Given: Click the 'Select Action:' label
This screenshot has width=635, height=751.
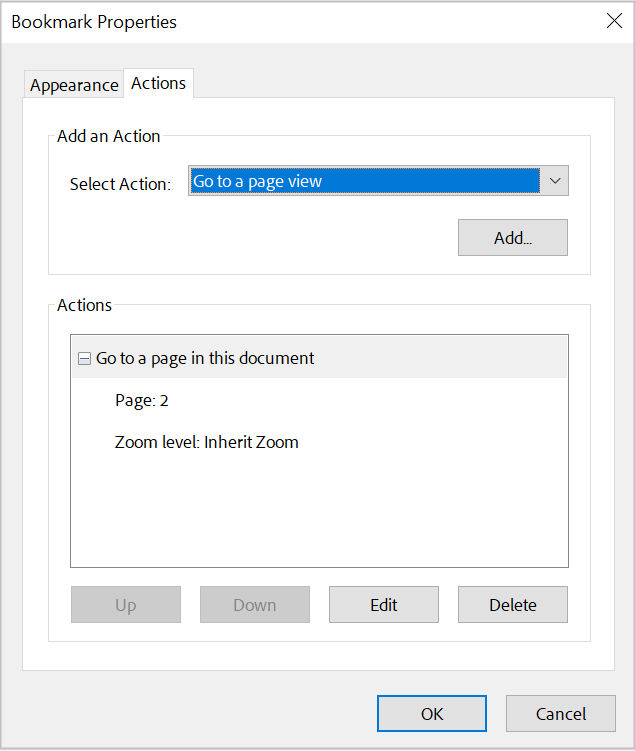Looking at the screenshot, I should point(120,184).
